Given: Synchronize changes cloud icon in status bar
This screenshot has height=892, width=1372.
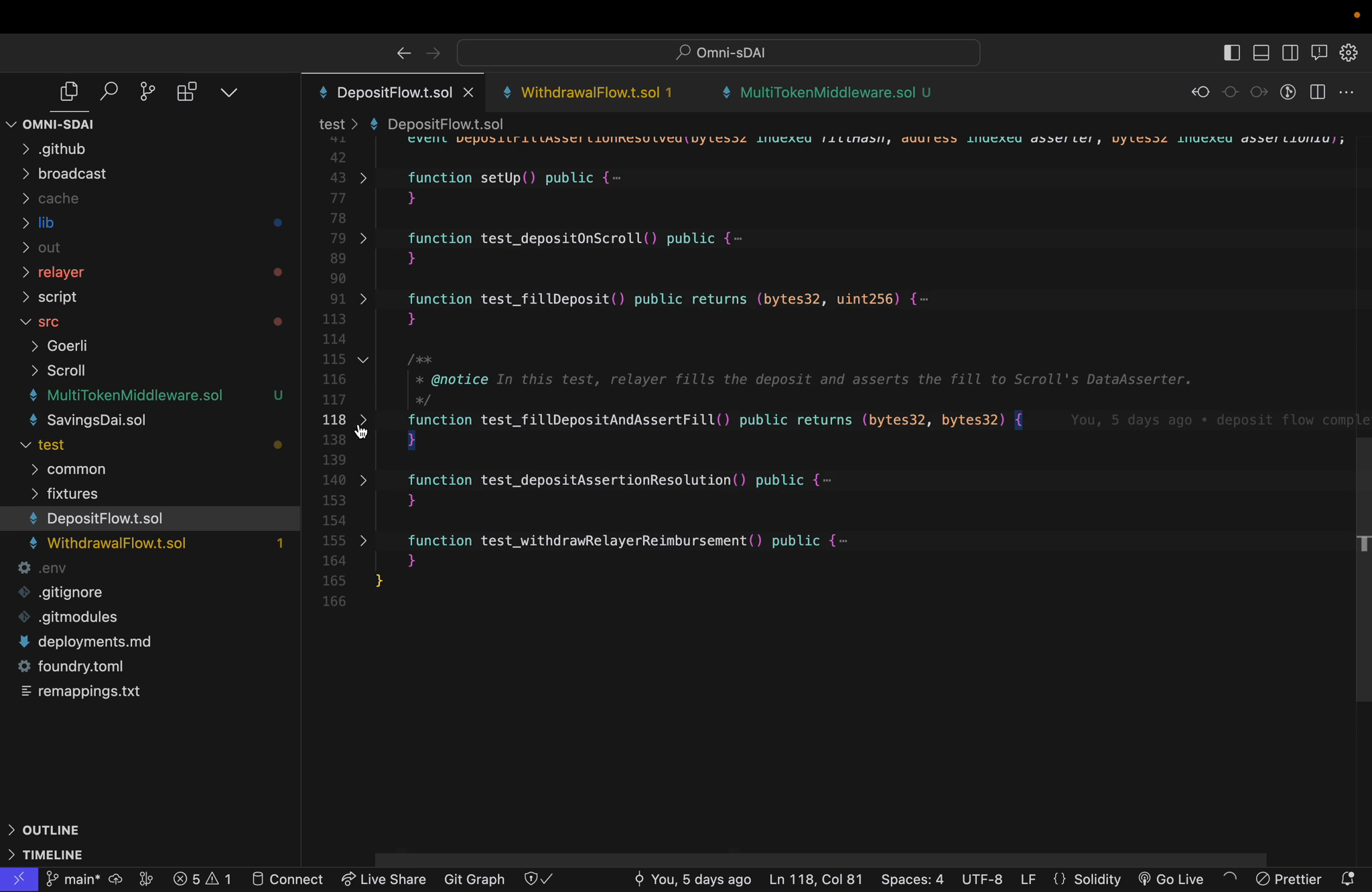Looking at the screenshot, I should 115,879.
